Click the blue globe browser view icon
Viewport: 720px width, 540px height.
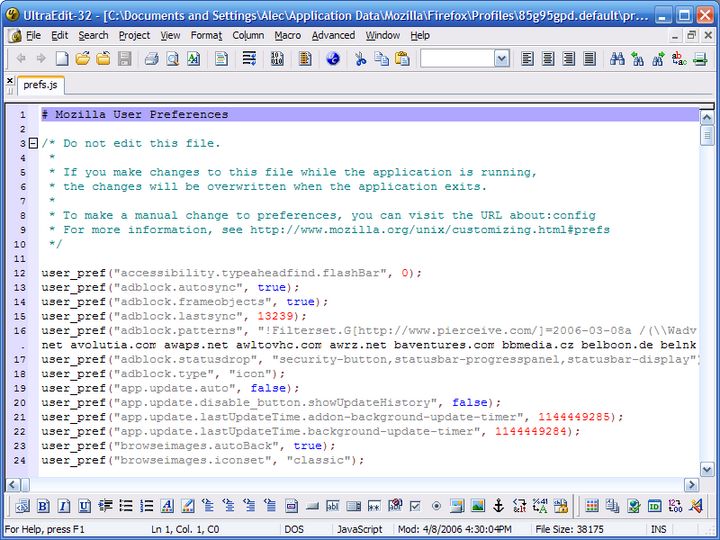pyautogui.click(x=333, y=59)
